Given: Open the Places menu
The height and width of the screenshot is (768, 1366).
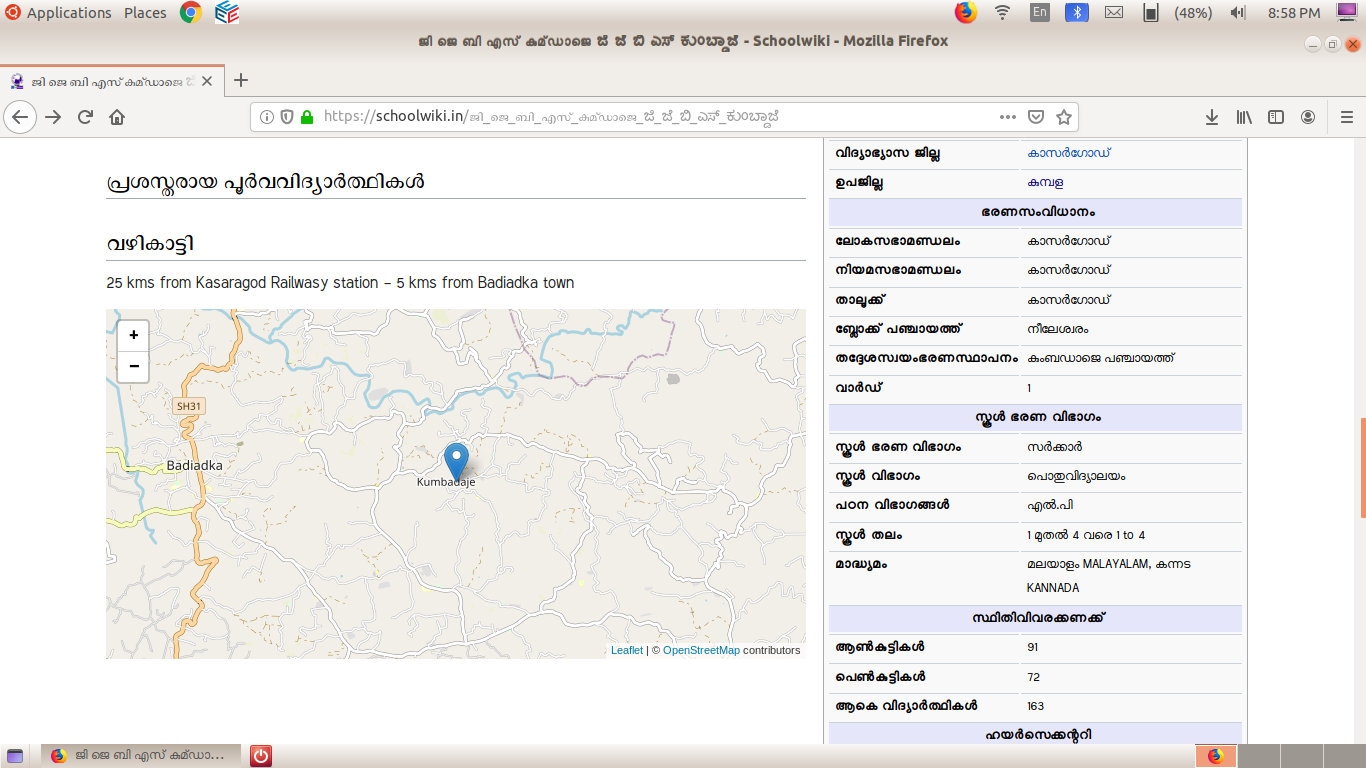Looking at the screenshot, I should coord(145,13).
